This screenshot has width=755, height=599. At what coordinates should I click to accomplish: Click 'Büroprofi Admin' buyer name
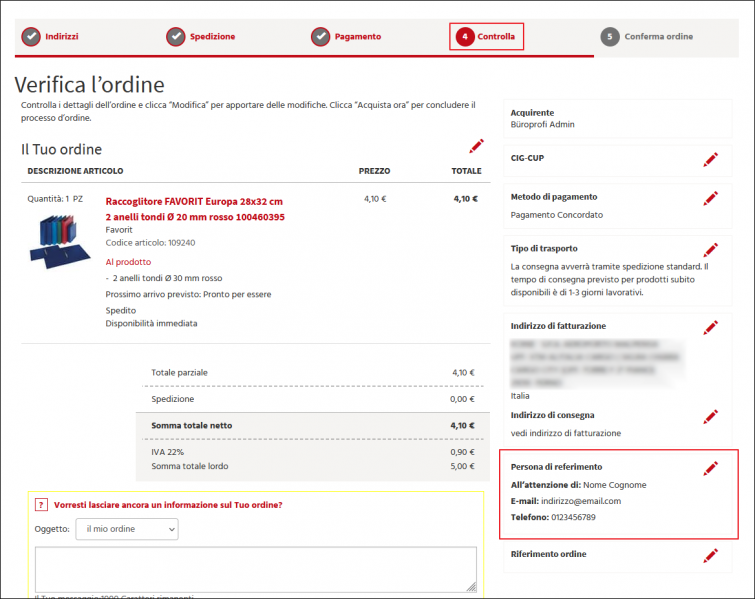pos(543,125)
